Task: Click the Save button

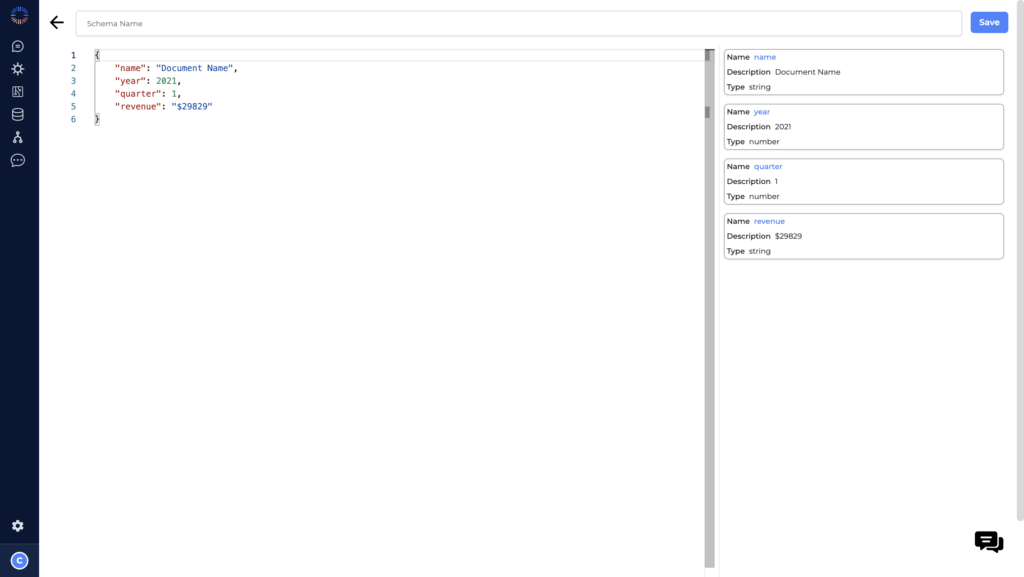Action: point(989,21)
